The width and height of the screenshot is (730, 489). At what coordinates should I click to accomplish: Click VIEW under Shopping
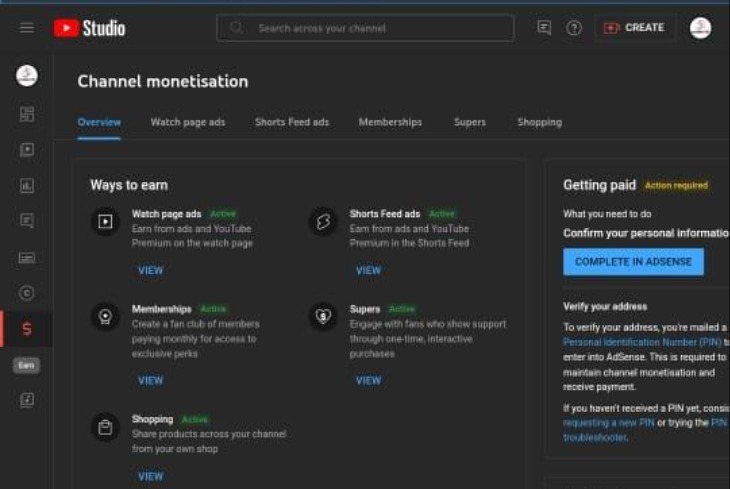[x=151, y=476]
